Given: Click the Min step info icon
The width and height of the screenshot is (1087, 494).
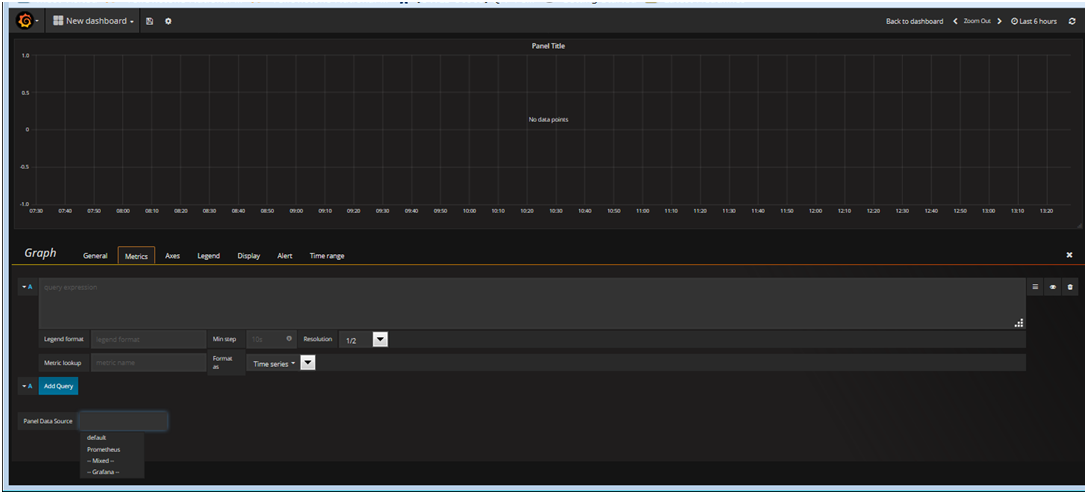Looking at the screenshot, I should (288, 339).
